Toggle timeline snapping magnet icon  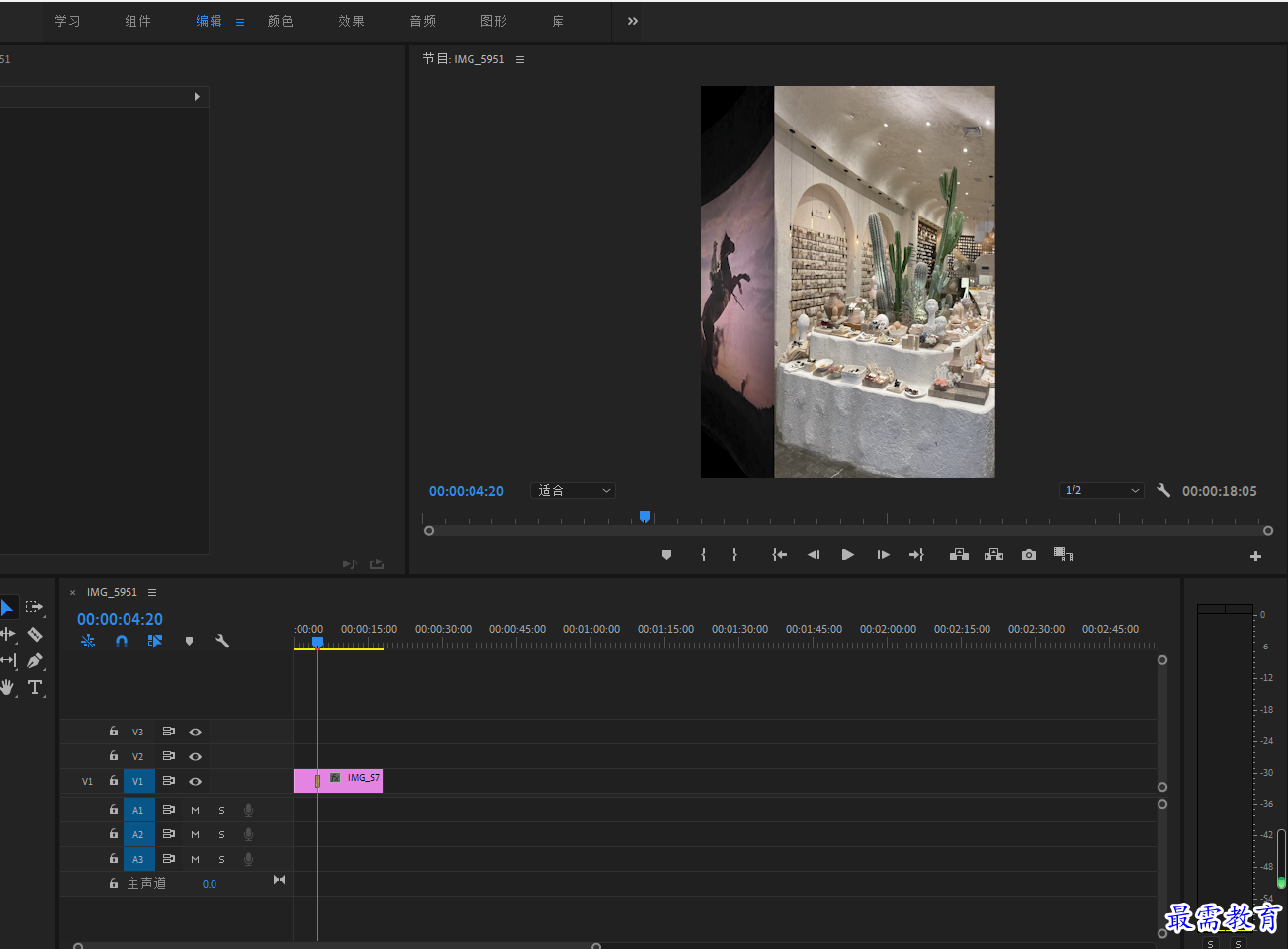[122, 641]
